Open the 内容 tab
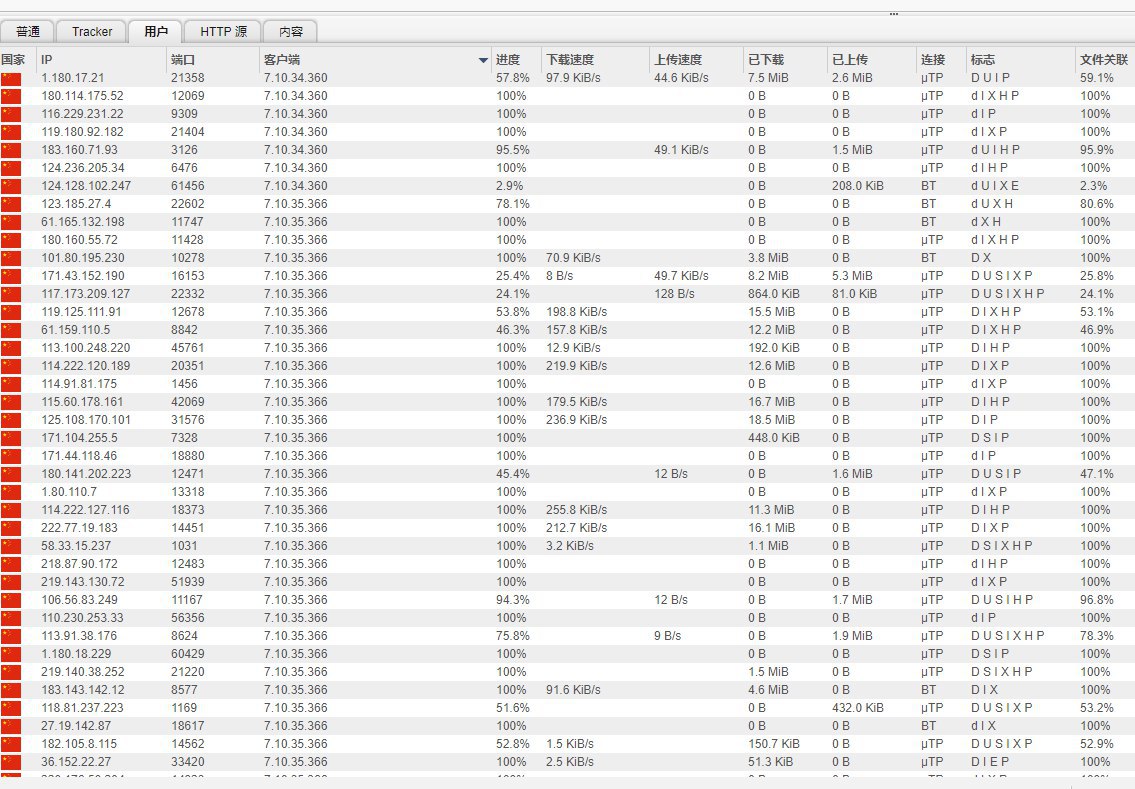 [291, 32]
